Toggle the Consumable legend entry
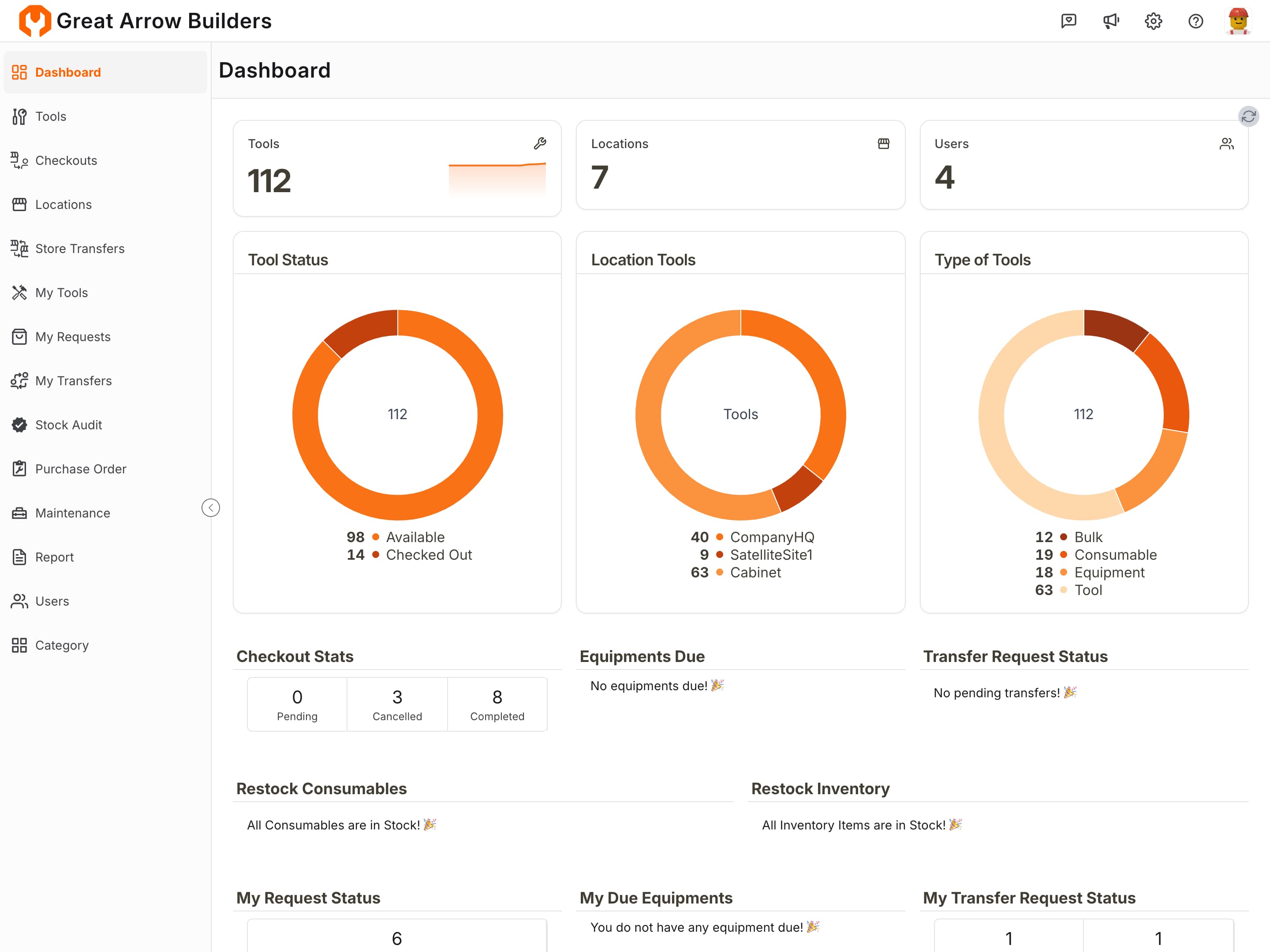 pos(1115,555)
